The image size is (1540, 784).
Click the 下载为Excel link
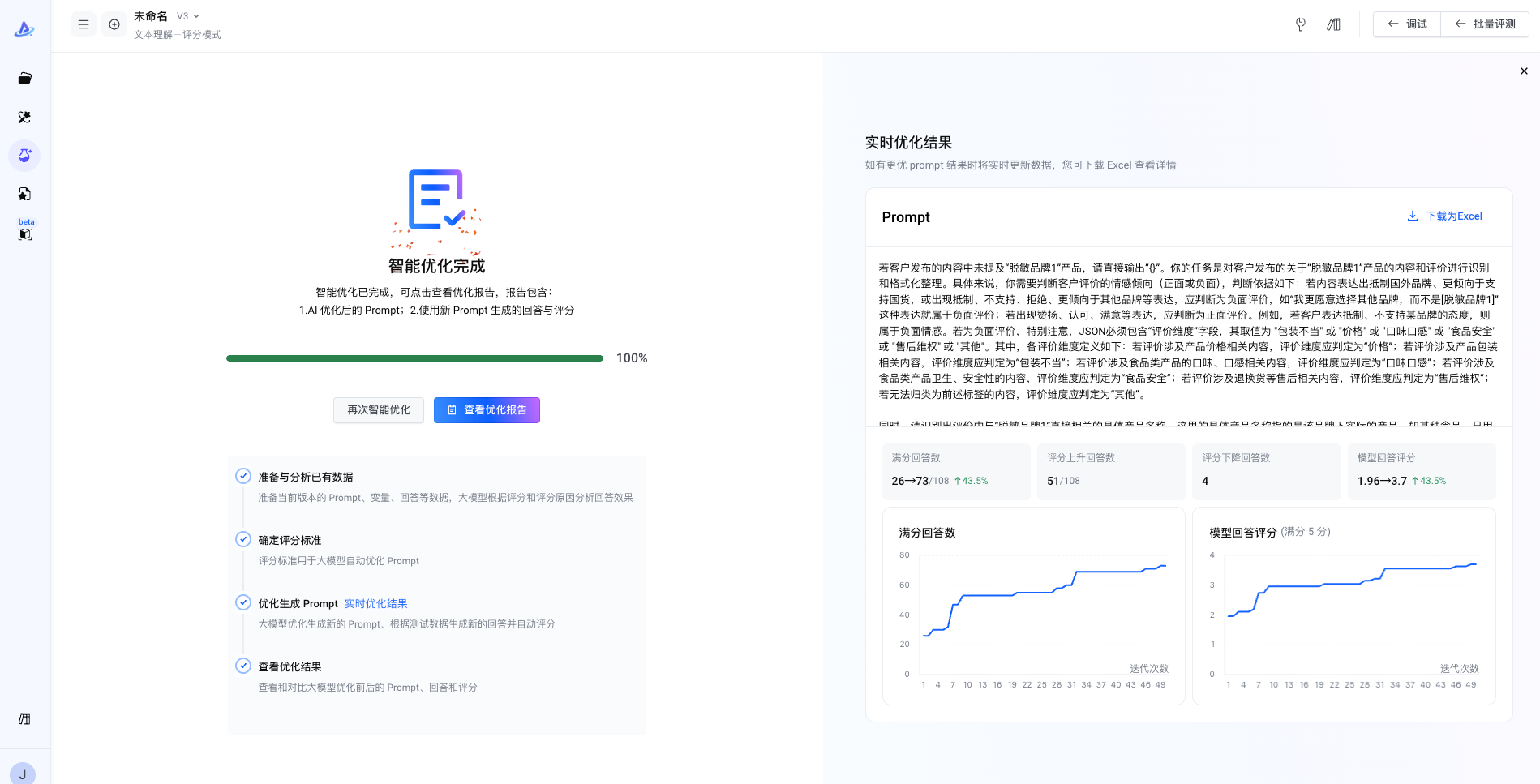click(1454, 216)
